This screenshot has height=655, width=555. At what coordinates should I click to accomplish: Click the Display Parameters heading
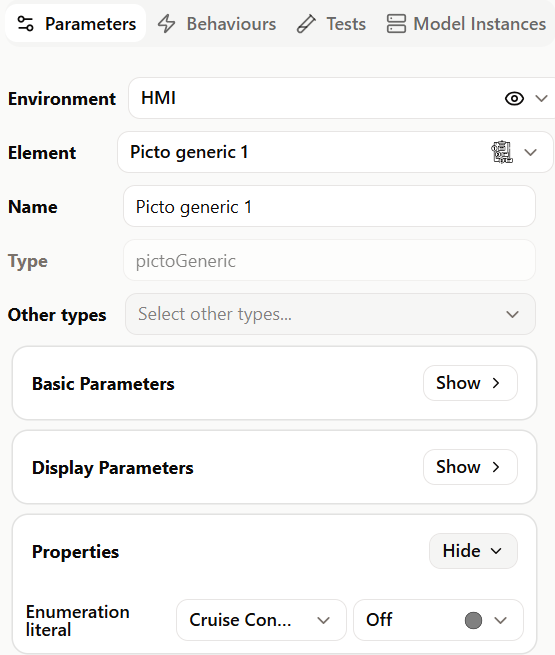113,468
